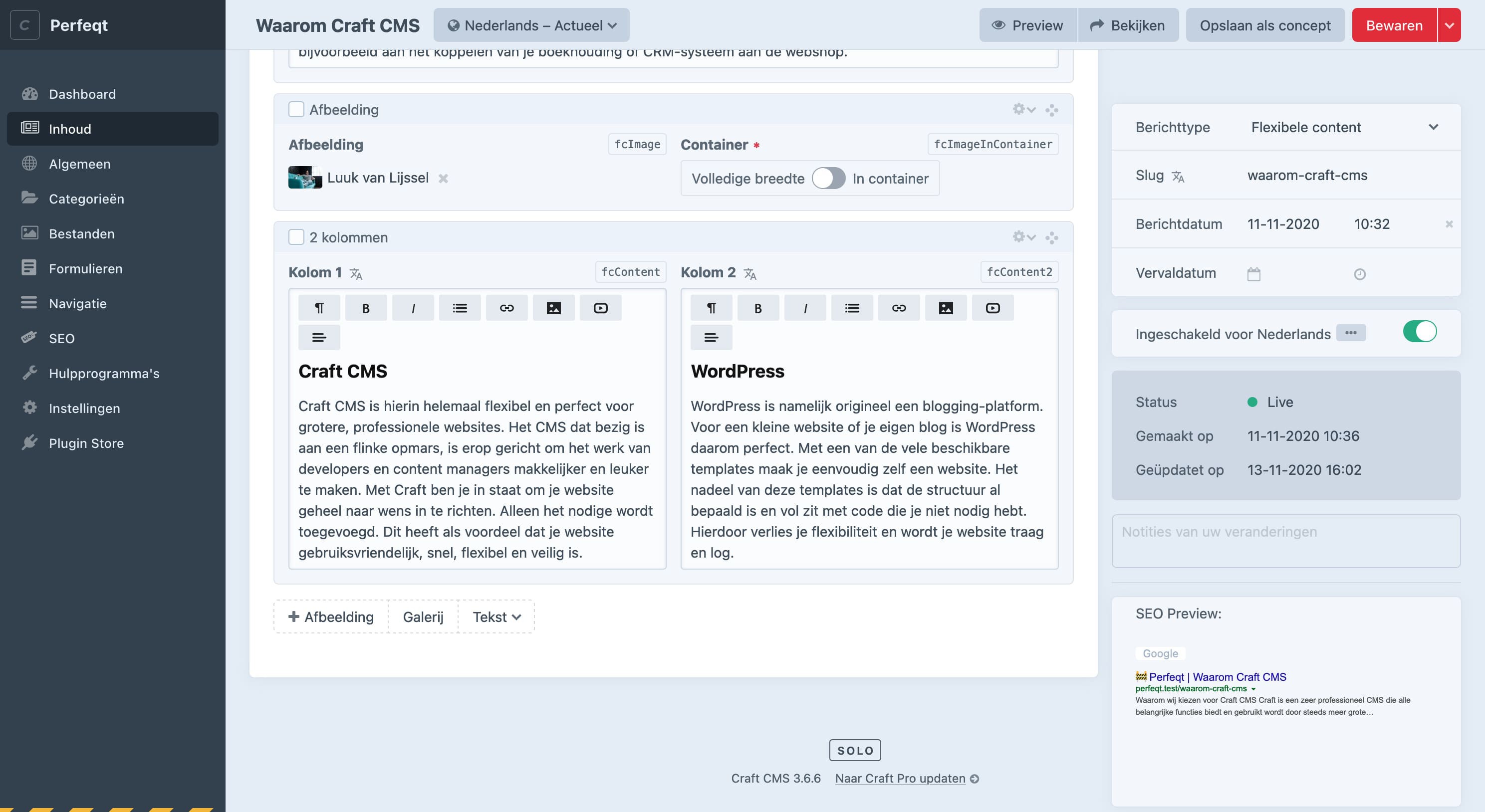Select the Afbeelding block checkbox

296,110
